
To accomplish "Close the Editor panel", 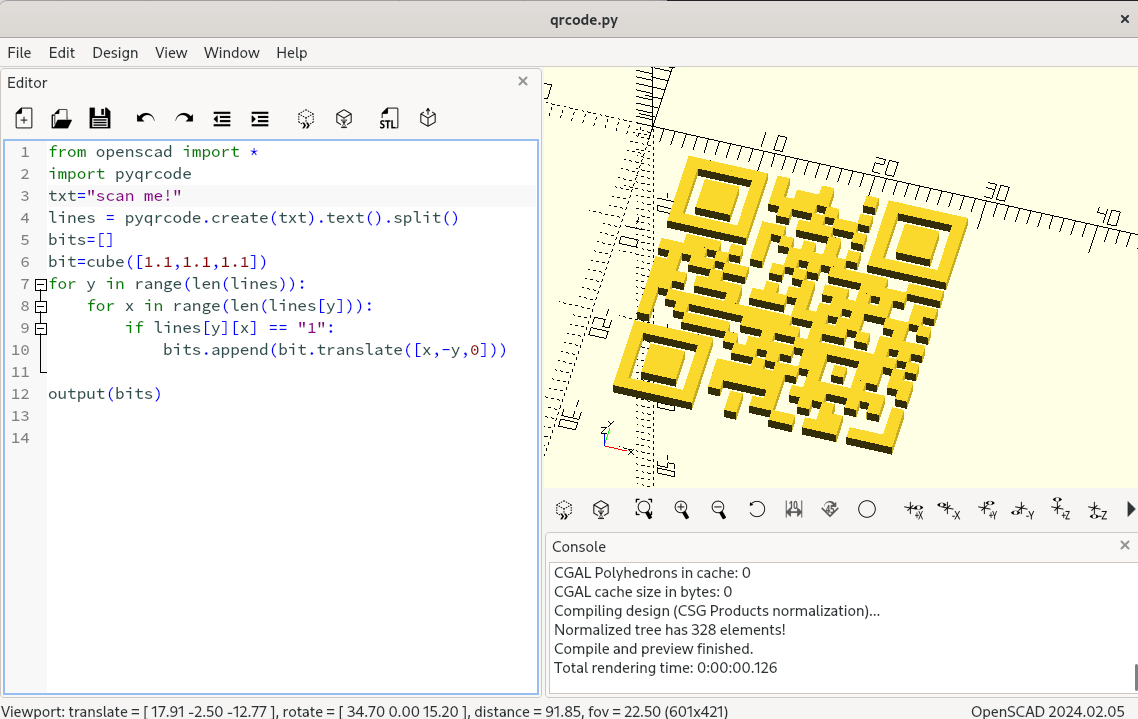I will point(523,82).
